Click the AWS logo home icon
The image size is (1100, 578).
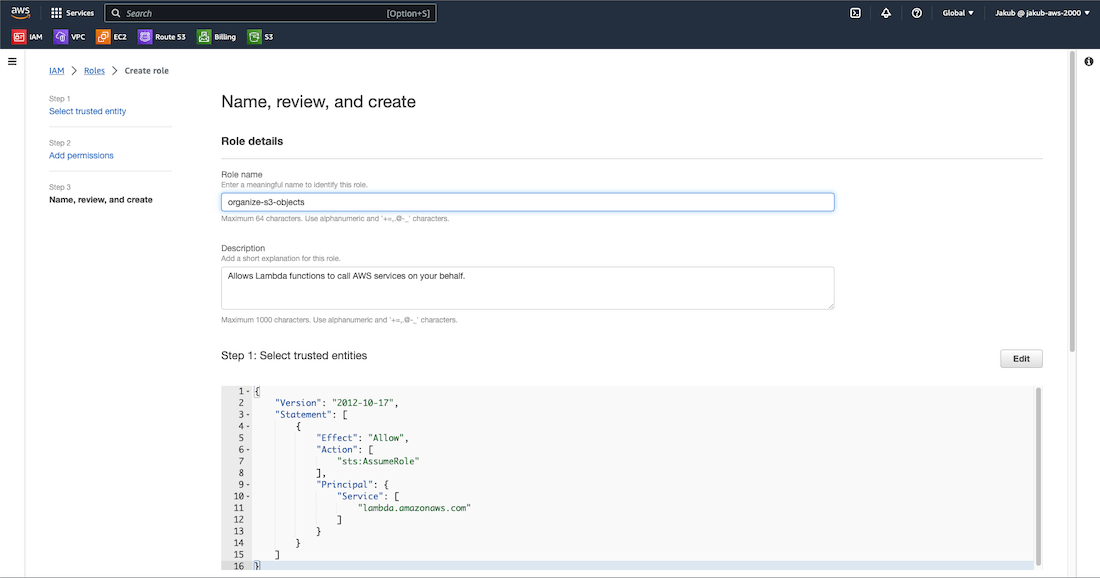click(x=21, y=13)
